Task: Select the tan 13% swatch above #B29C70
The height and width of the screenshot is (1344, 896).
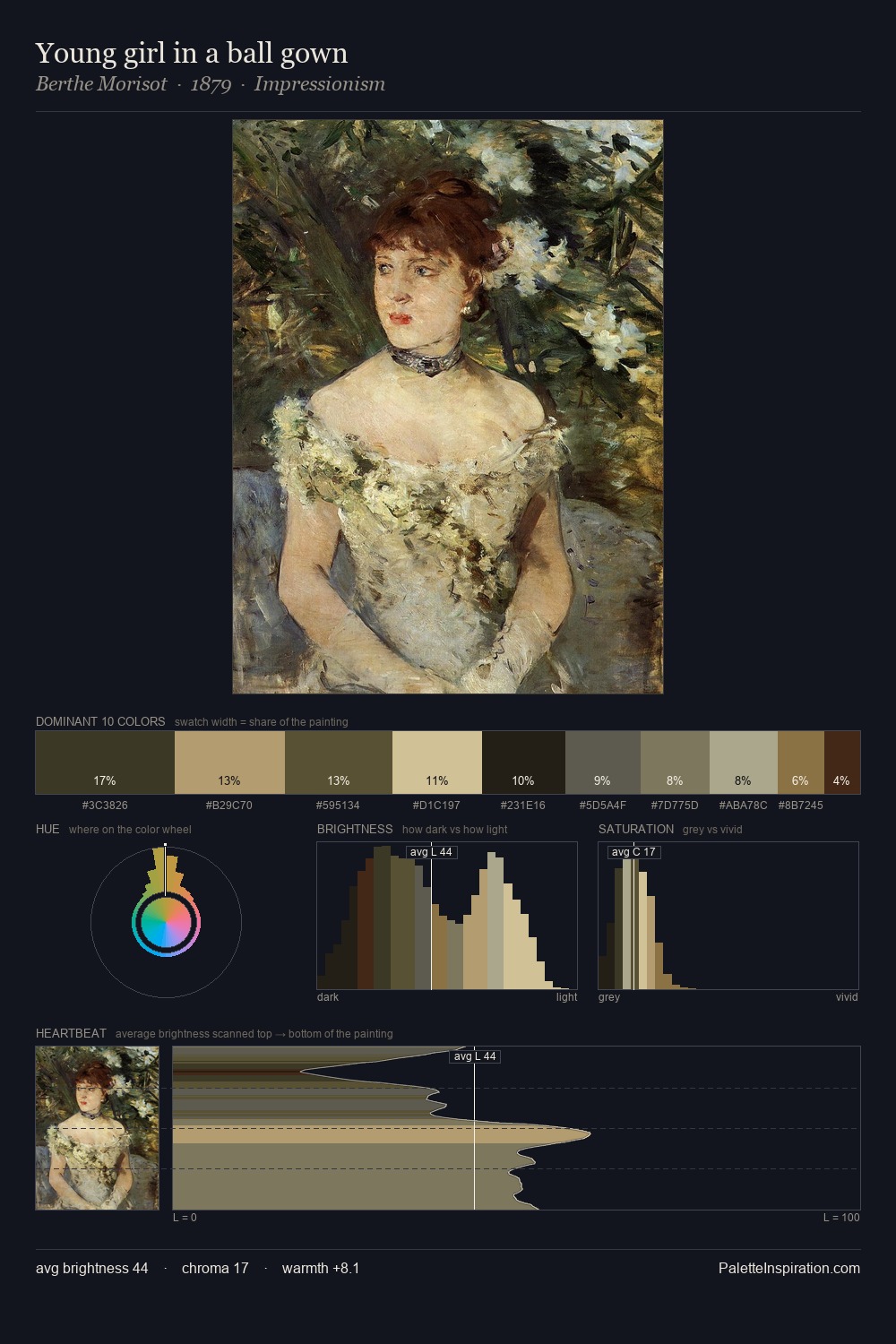Action: click(x=229, y=762)
